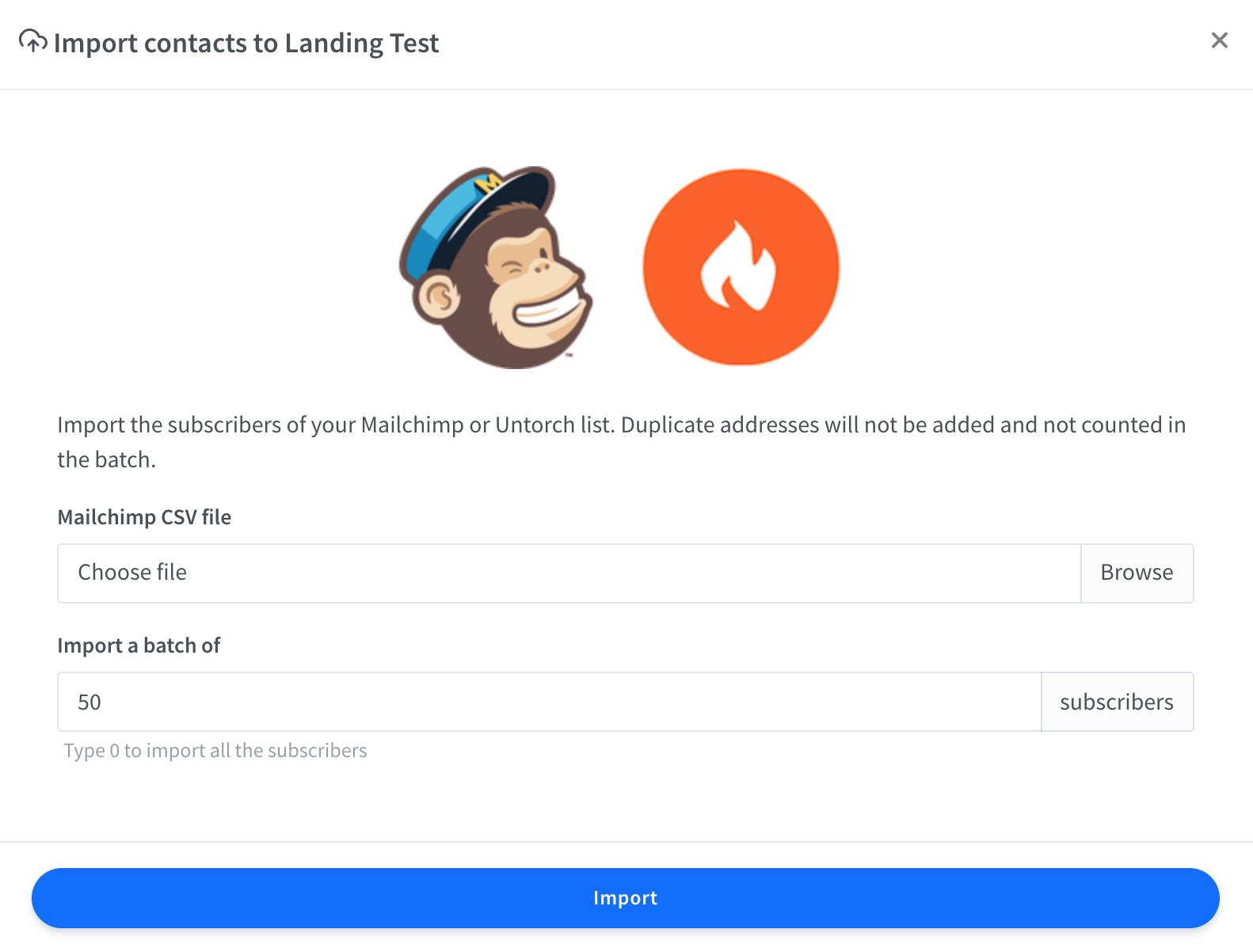Click the monkey's smiling mouth
Screen dimensions: 1253x952
click(x=552, y=311)
